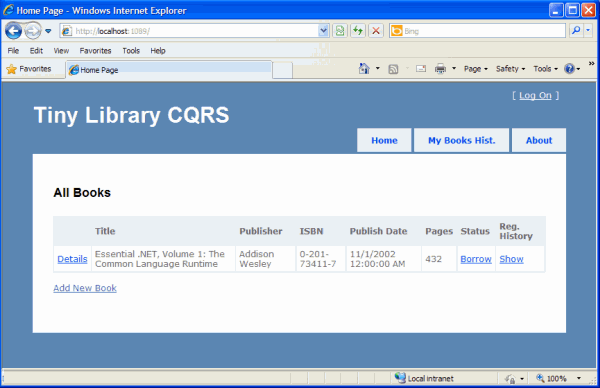The height and width of the screenshot is (388, 600).
Task: Open the Edit menu
Action: (x=36, y=51)
